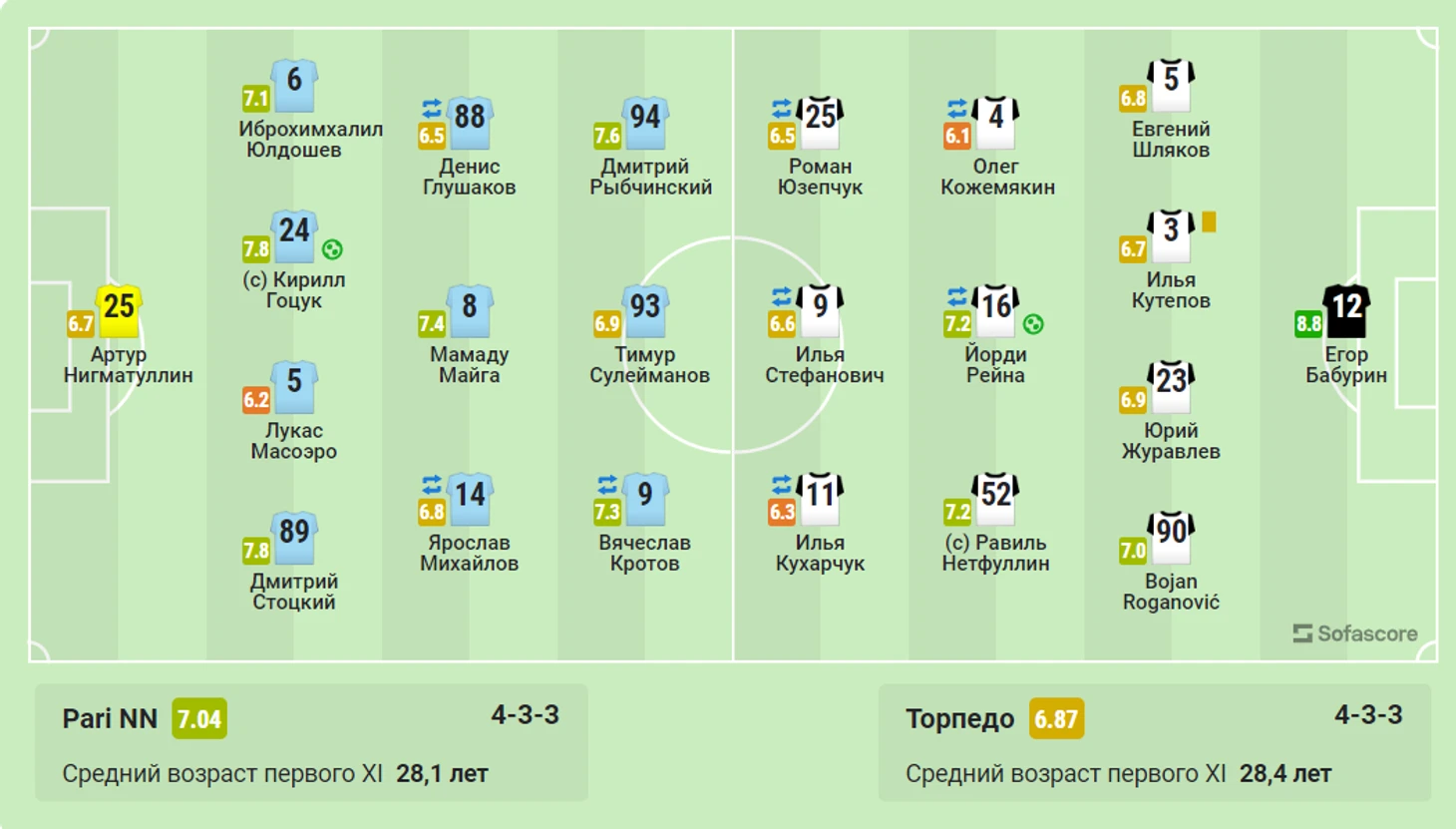Click the substitution arrows on Роман Юзепчук
This screenshot has width=1456, height=829.
(x=782, y=108)
